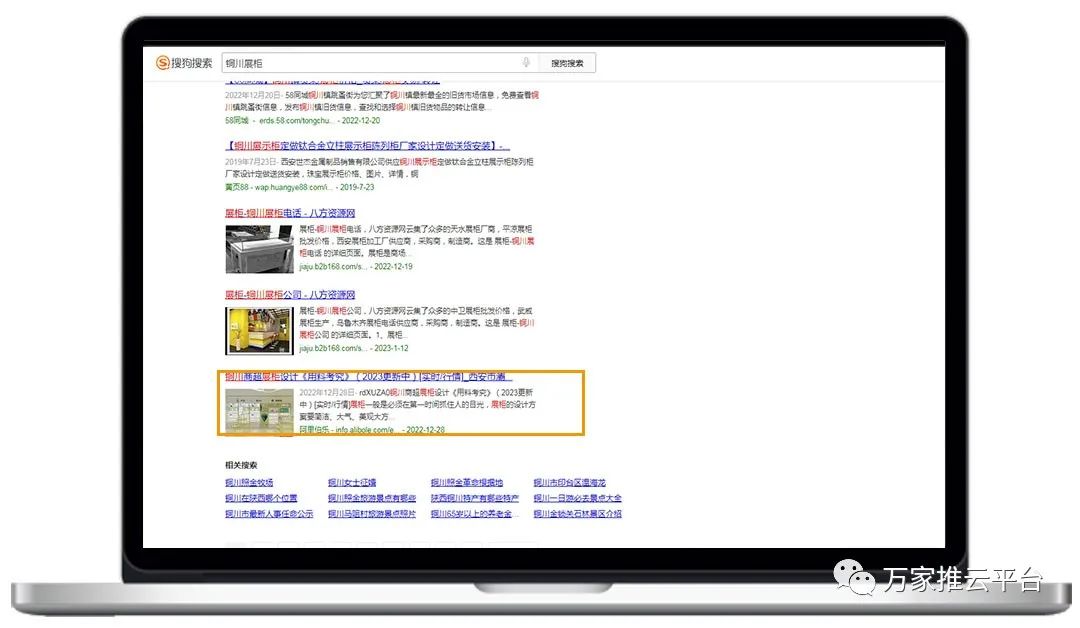Open the 铜川展示柜定做钛合金立柱 result link
The height and width of the screenshot is (628, 1080).
tap(367, 146)
